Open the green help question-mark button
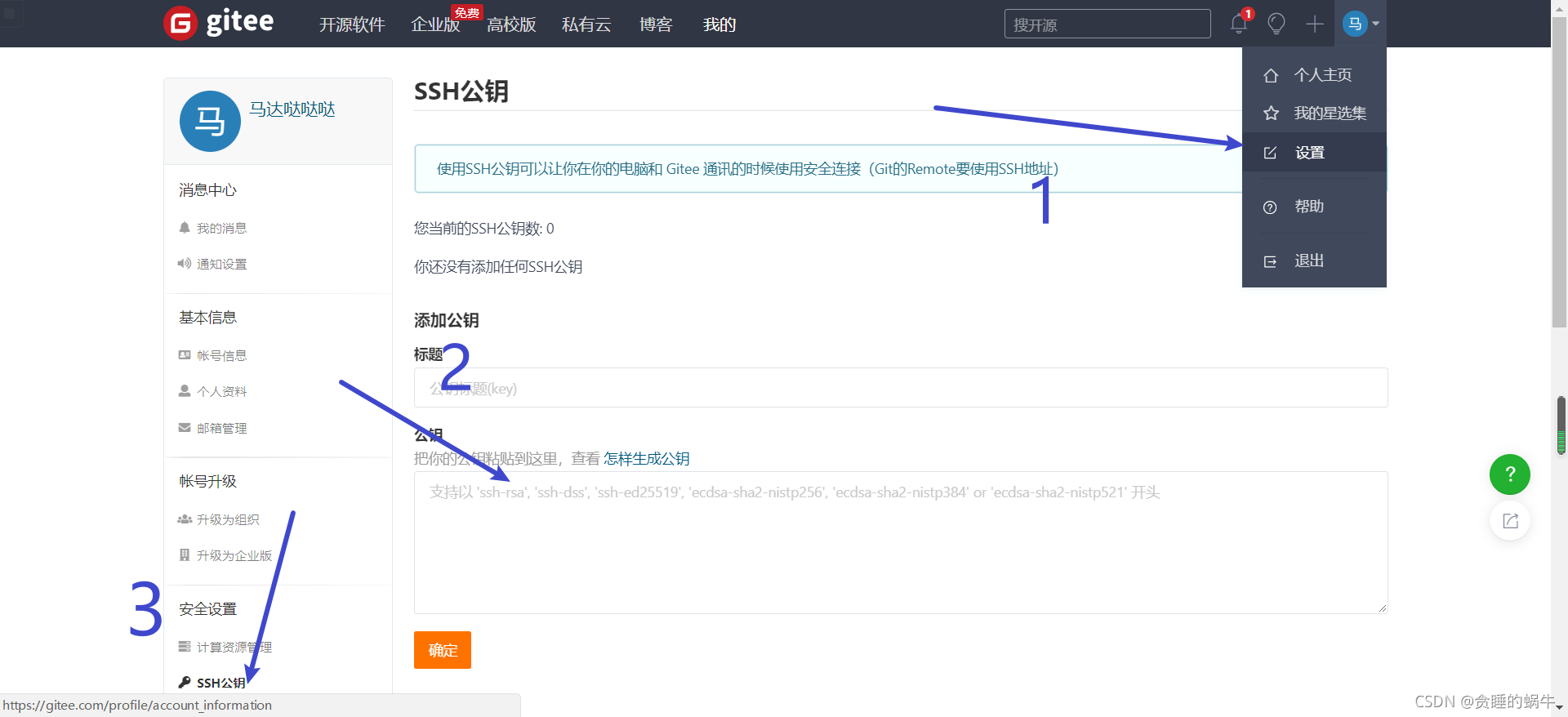 1510,474
